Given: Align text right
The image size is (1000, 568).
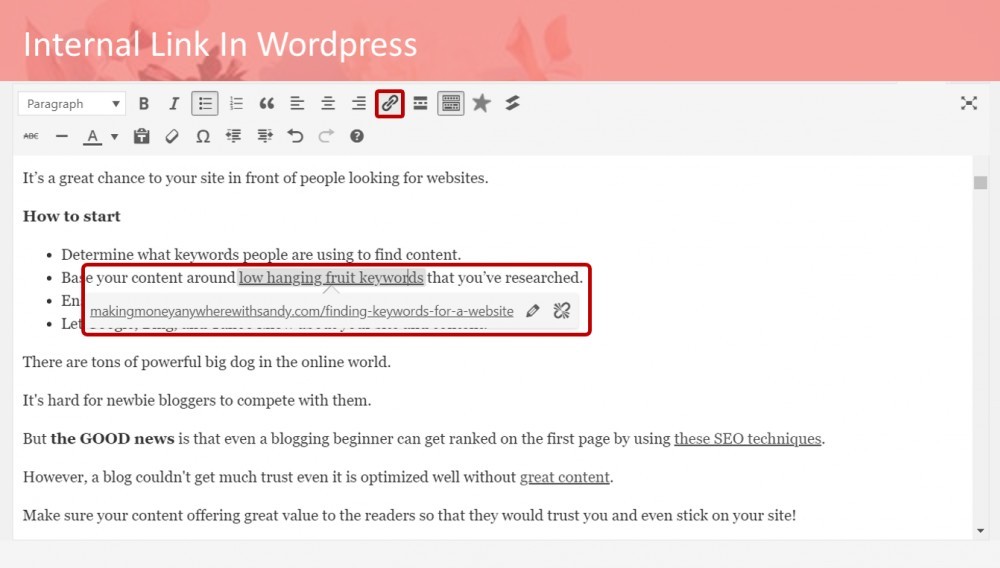Looking at the screenshot, I should coord(359,103).
